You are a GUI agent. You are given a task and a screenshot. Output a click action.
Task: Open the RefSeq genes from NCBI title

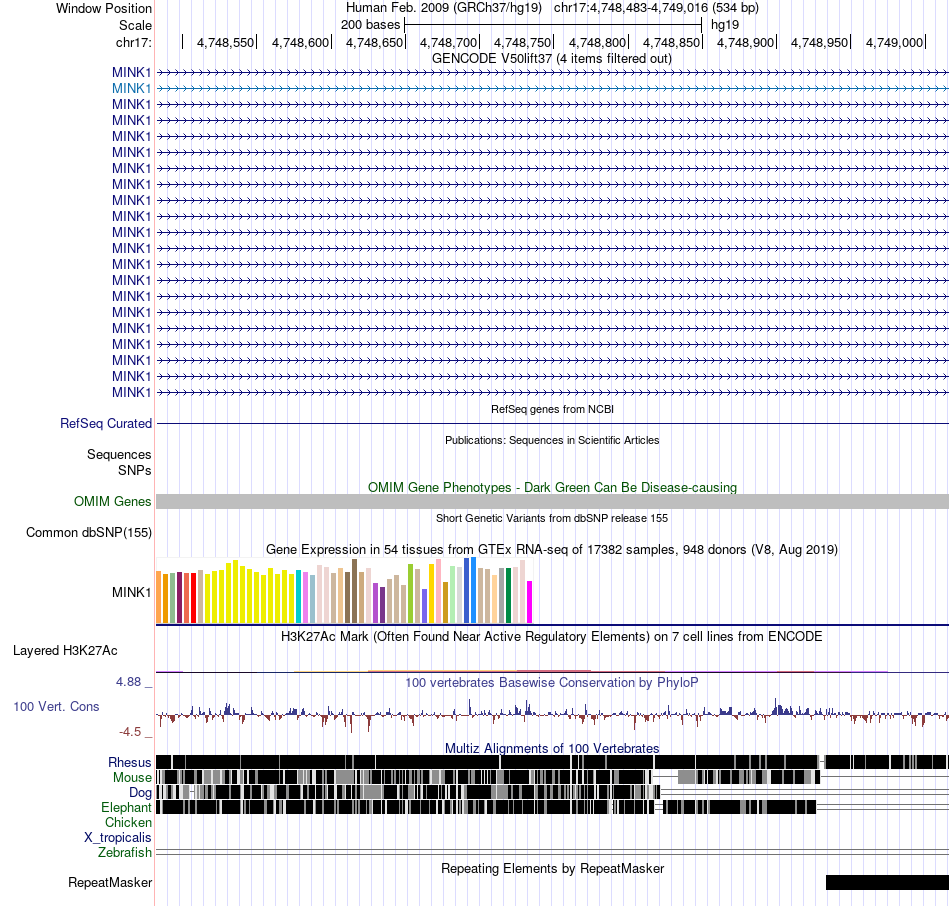coord(552,409)
